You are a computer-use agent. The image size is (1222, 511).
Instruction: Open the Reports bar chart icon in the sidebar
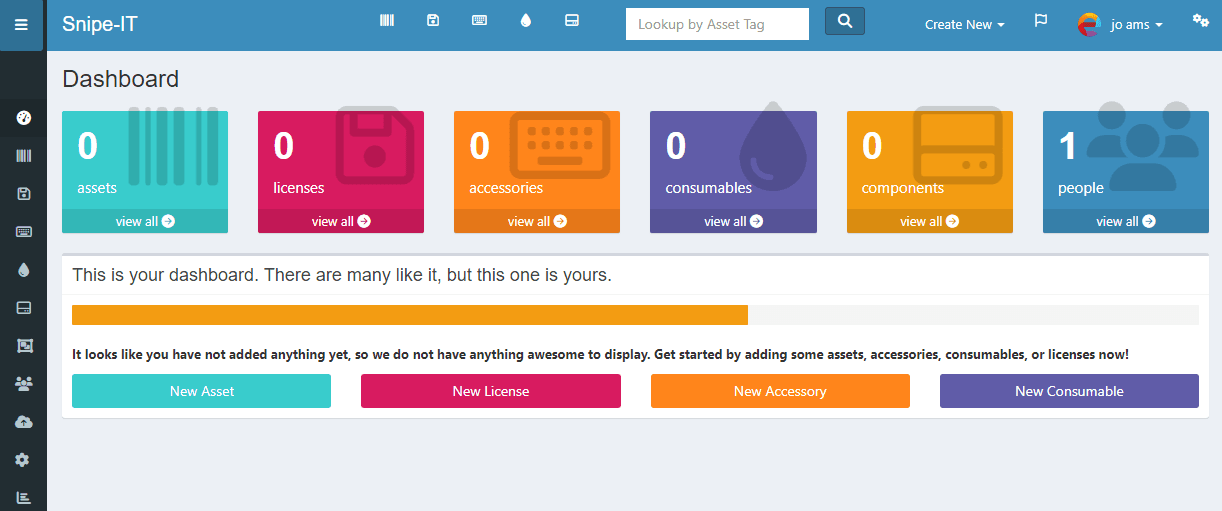23,497
